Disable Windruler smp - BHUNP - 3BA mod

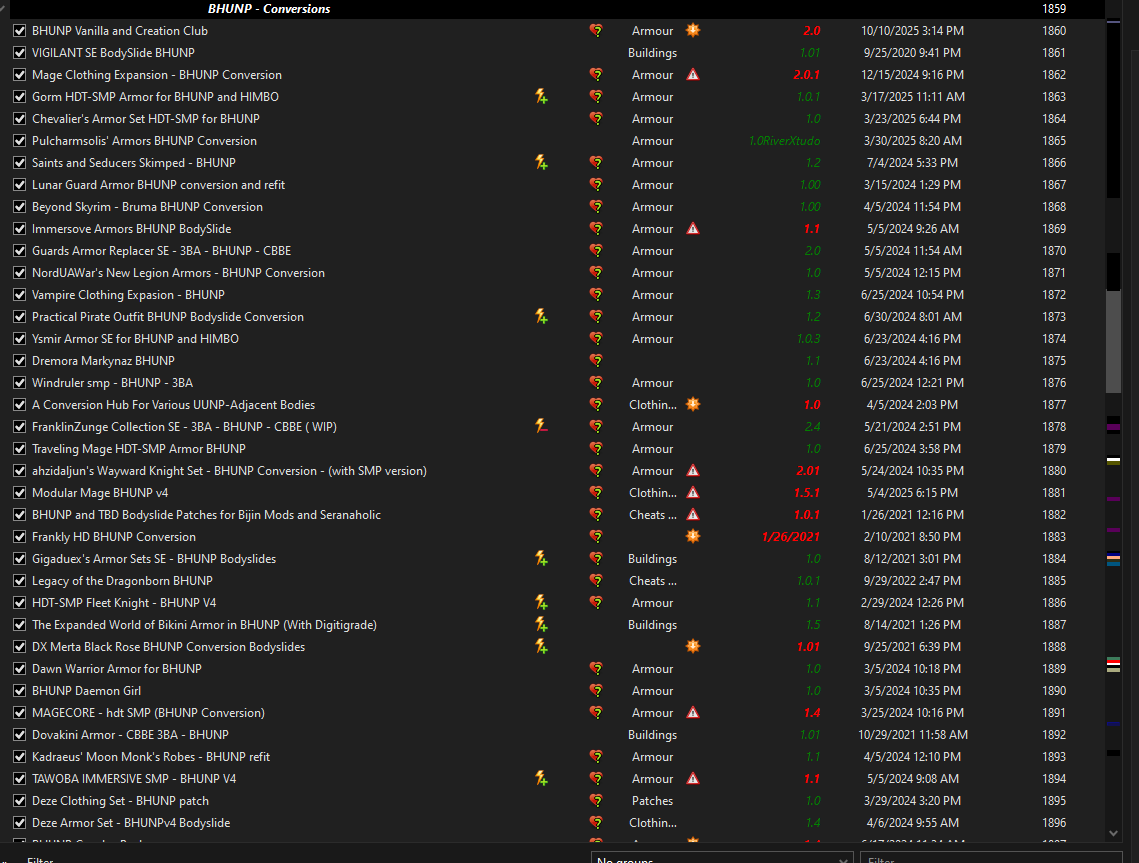pos(20,383)
